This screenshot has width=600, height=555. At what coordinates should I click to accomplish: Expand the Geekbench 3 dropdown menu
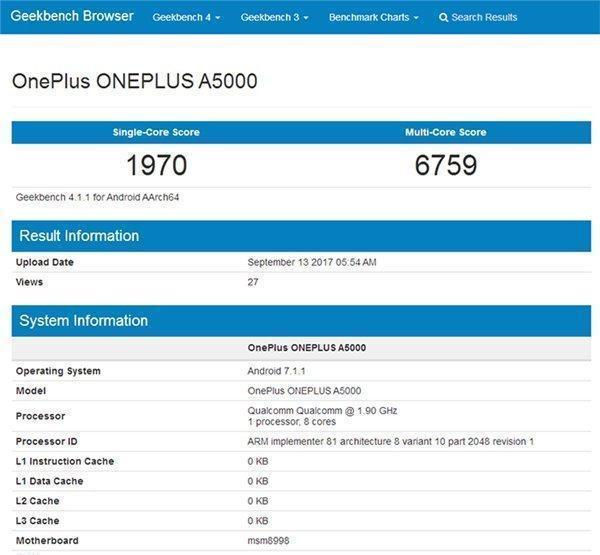pyautogui.click(x=275, y=17)
